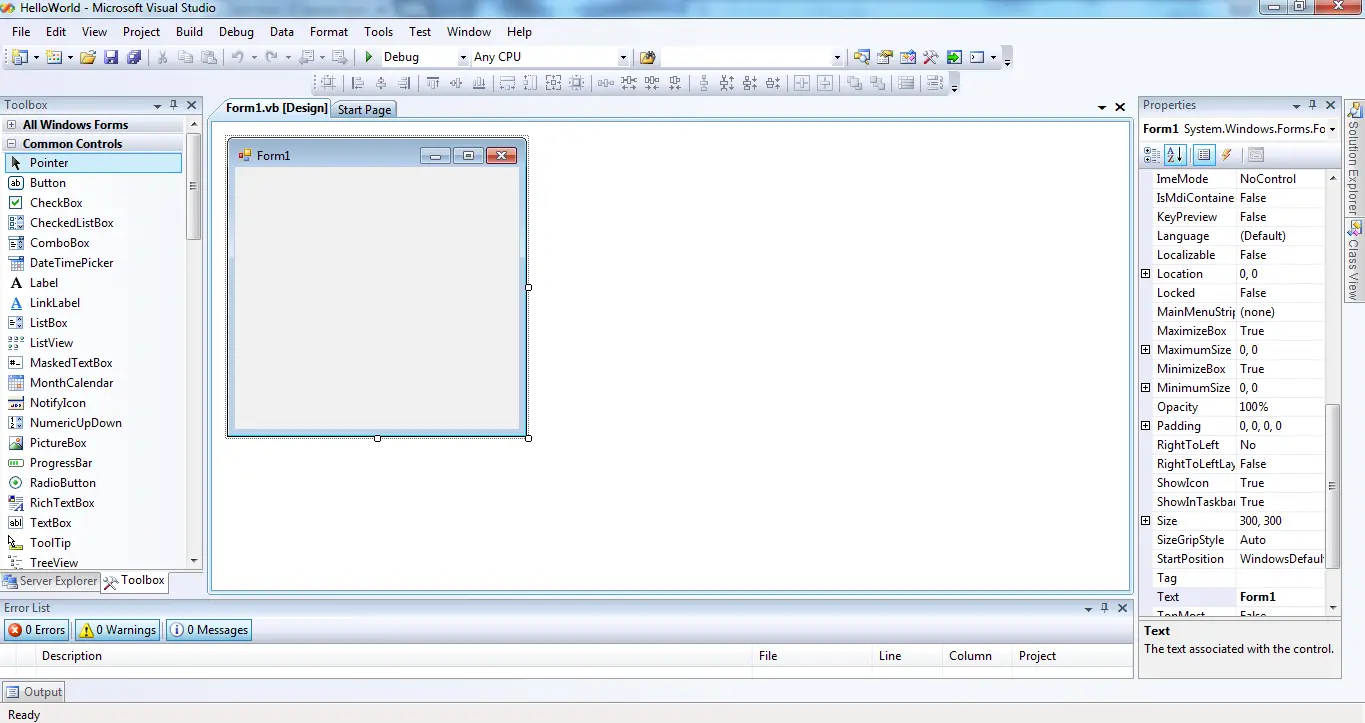Viewport: 1365px width, 723px height.
Task: Toggle the Errors filter button
Action: [x=37, y=630]
